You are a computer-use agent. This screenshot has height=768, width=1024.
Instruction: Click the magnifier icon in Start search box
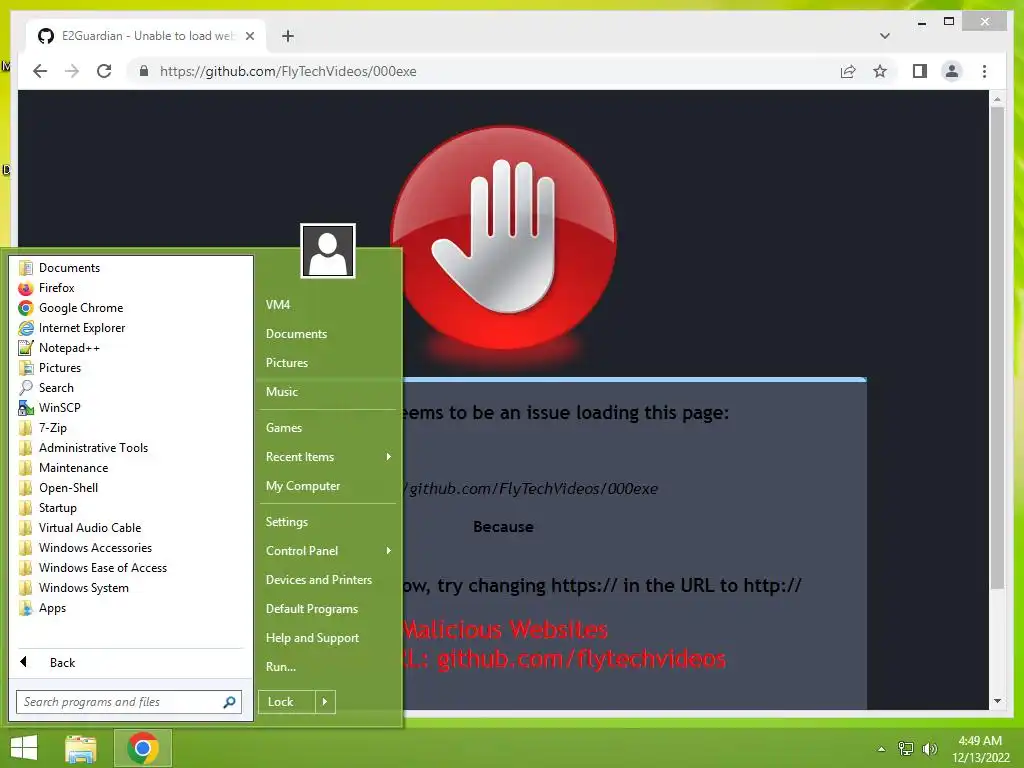(x=229, y=702)
